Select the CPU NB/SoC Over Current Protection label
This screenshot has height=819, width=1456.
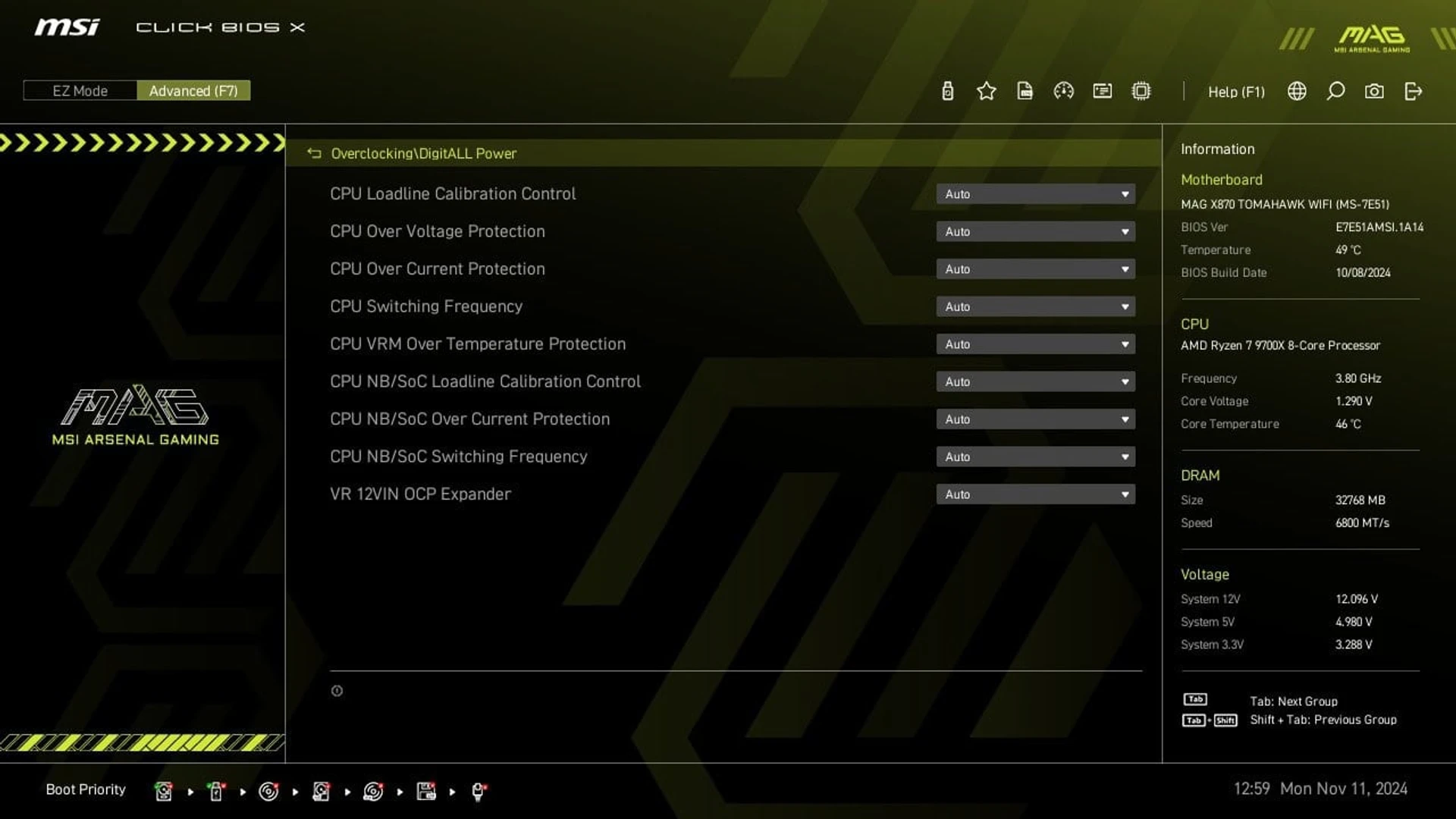coord(469,419)
